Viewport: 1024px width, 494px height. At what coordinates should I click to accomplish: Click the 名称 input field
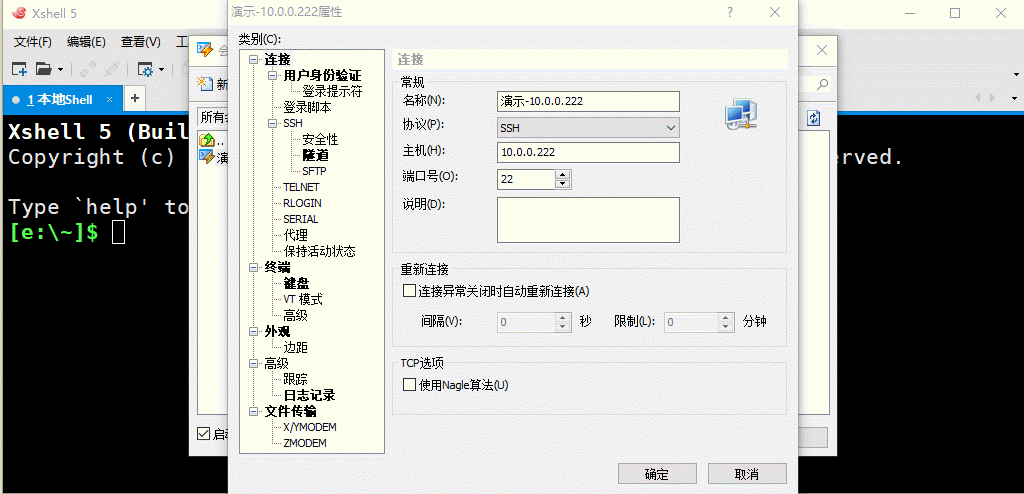[x=588, y=101]
